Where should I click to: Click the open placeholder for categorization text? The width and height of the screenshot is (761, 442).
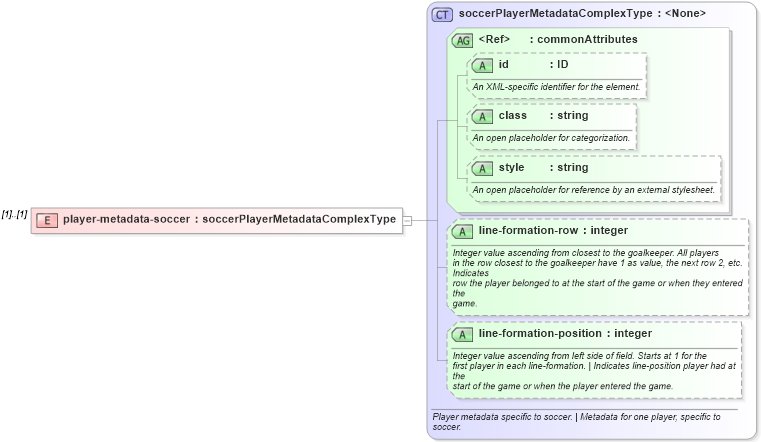tap(551, 138)
